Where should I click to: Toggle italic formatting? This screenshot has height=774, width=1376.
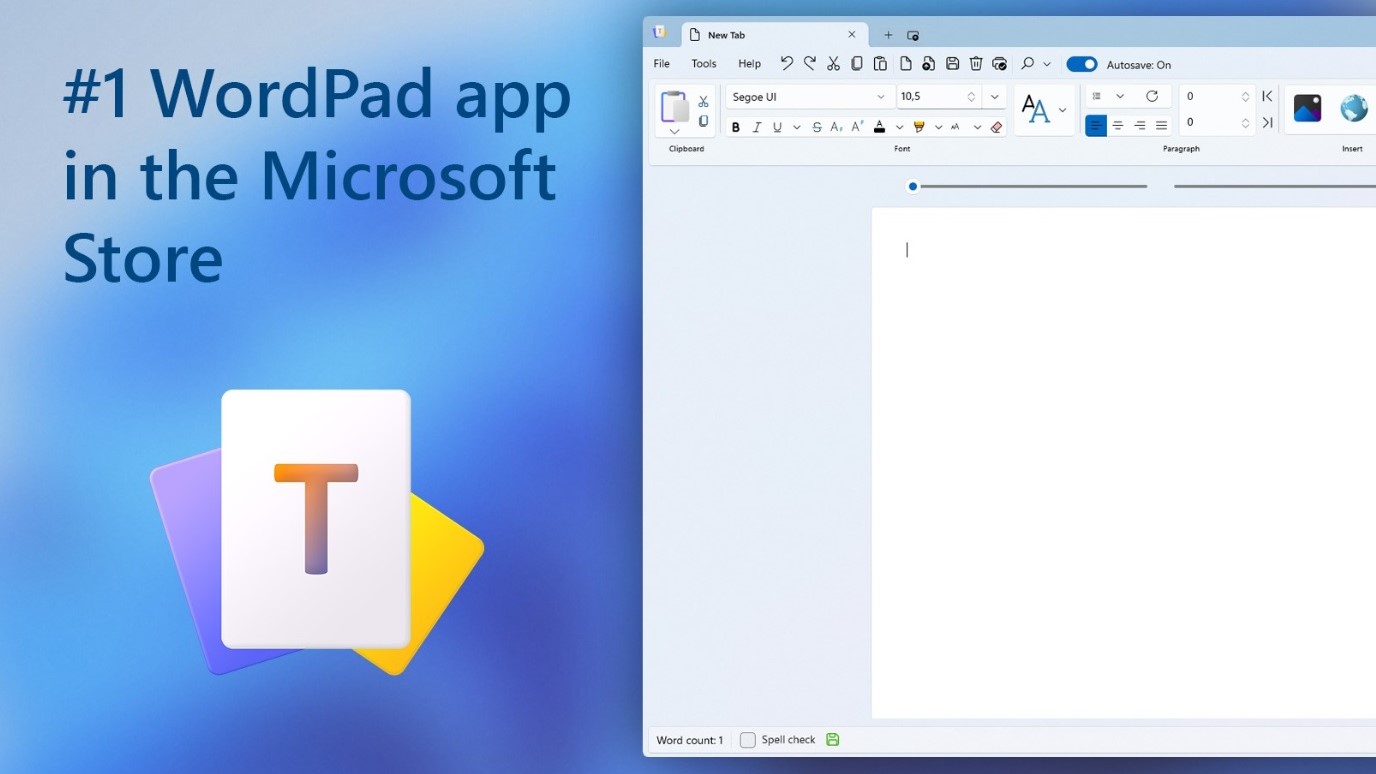[x=756, y=127]
